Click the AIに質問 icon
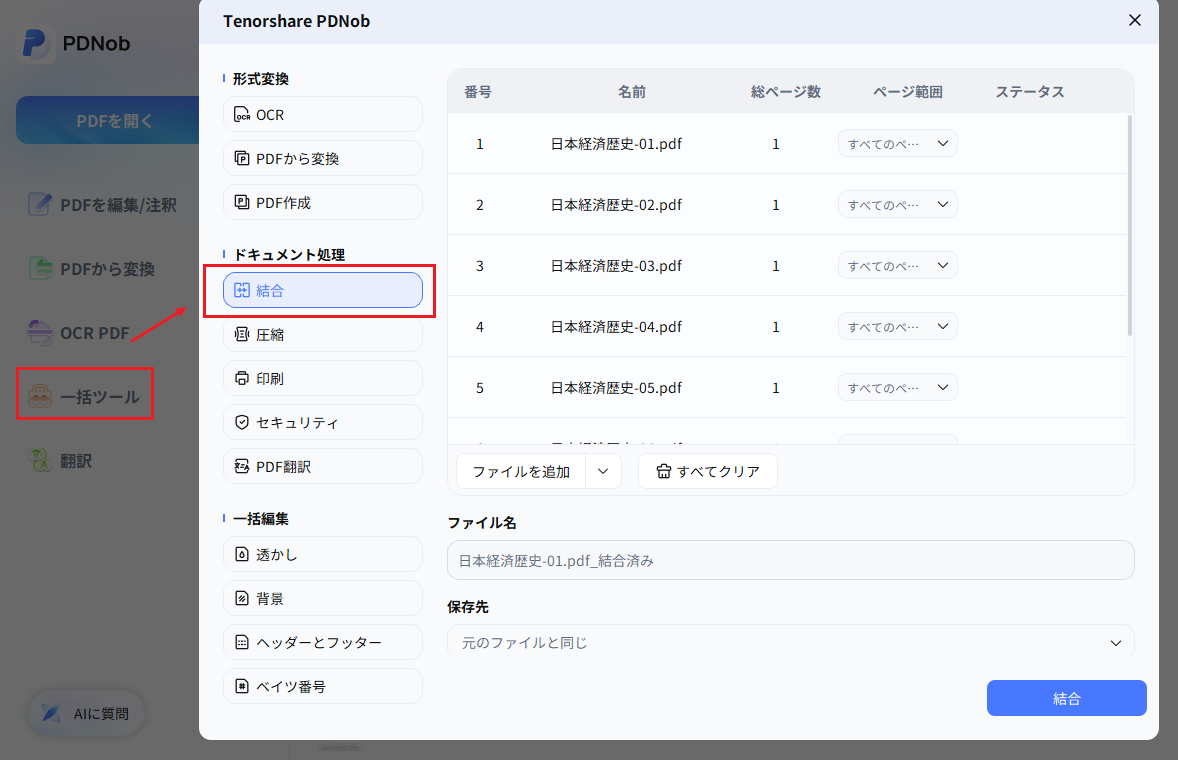This screenshot has width=1178, height=760. pyautogui.click(x=52, y=713)
